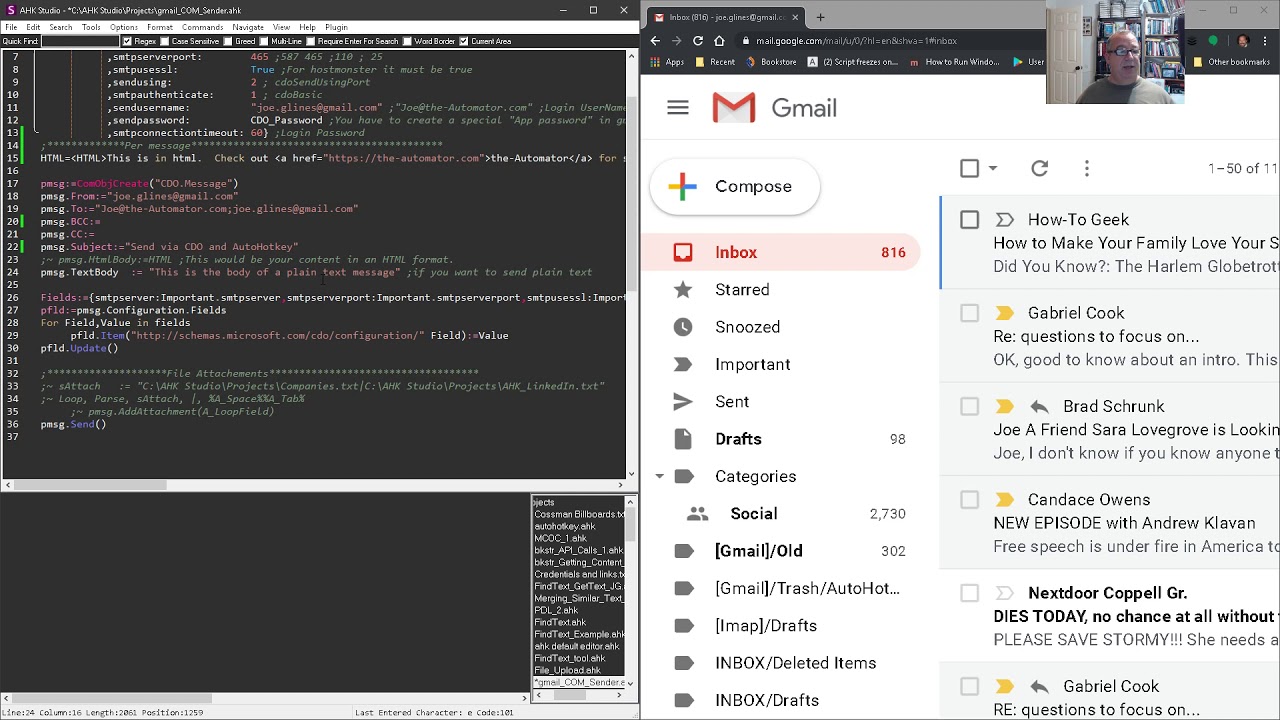The height and width of the screenshot is (720, 1280).
Task: Toggle the Regex checkbox
Action: tap(127, 41)
